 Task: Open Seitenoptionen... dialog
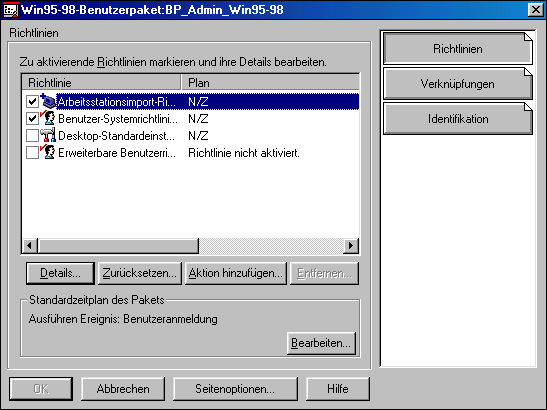(235, 389)
